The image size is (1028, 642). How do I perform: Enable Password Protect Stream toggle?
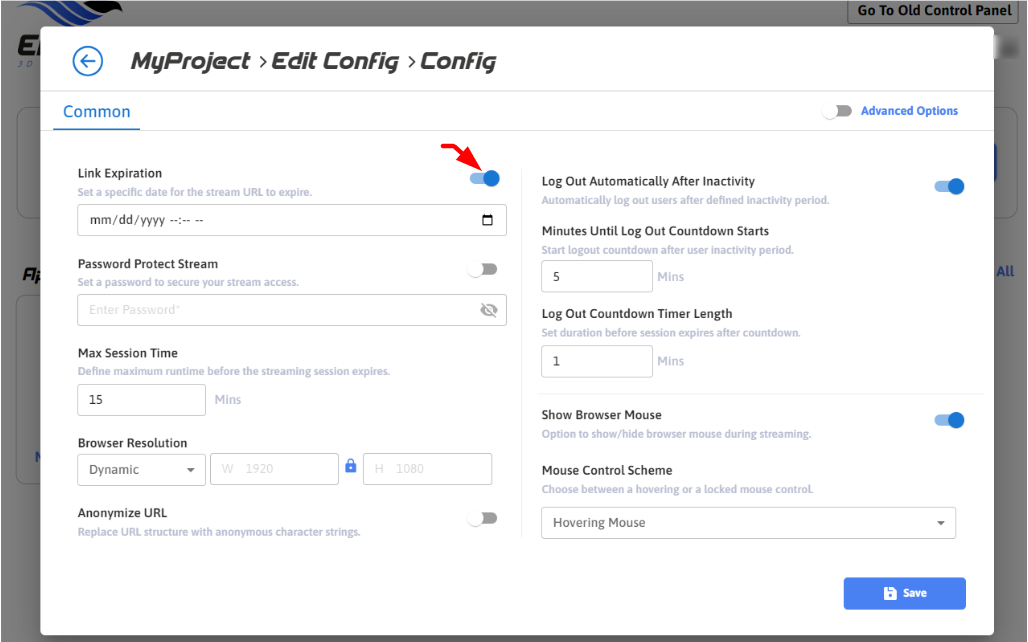coord(483,269)
